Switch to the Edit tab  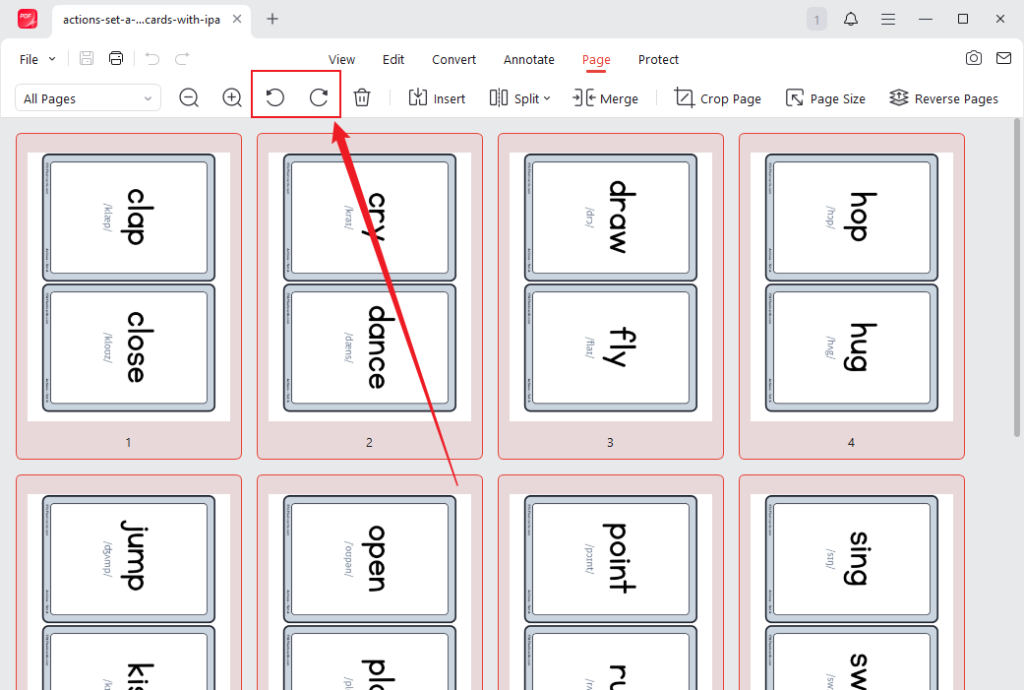pyautogui.click(x=393, y=59)
